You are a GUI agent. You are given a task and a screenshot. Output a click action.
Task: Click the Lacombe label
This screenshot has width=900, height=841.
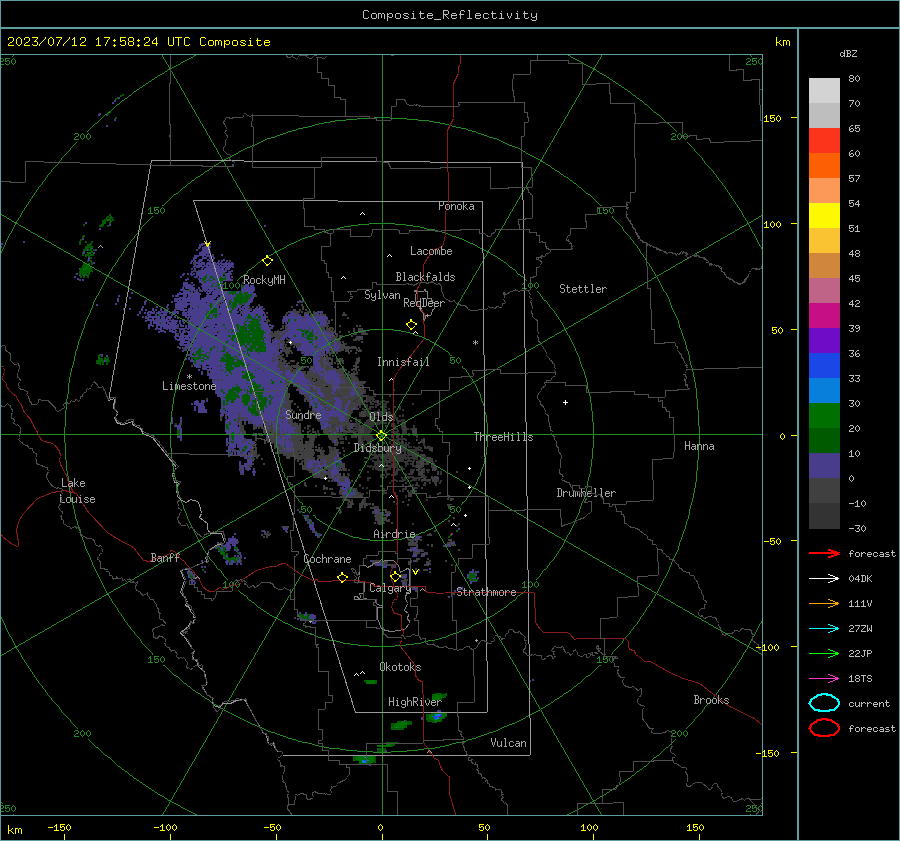pyautogui.click(x=431, y=251)
